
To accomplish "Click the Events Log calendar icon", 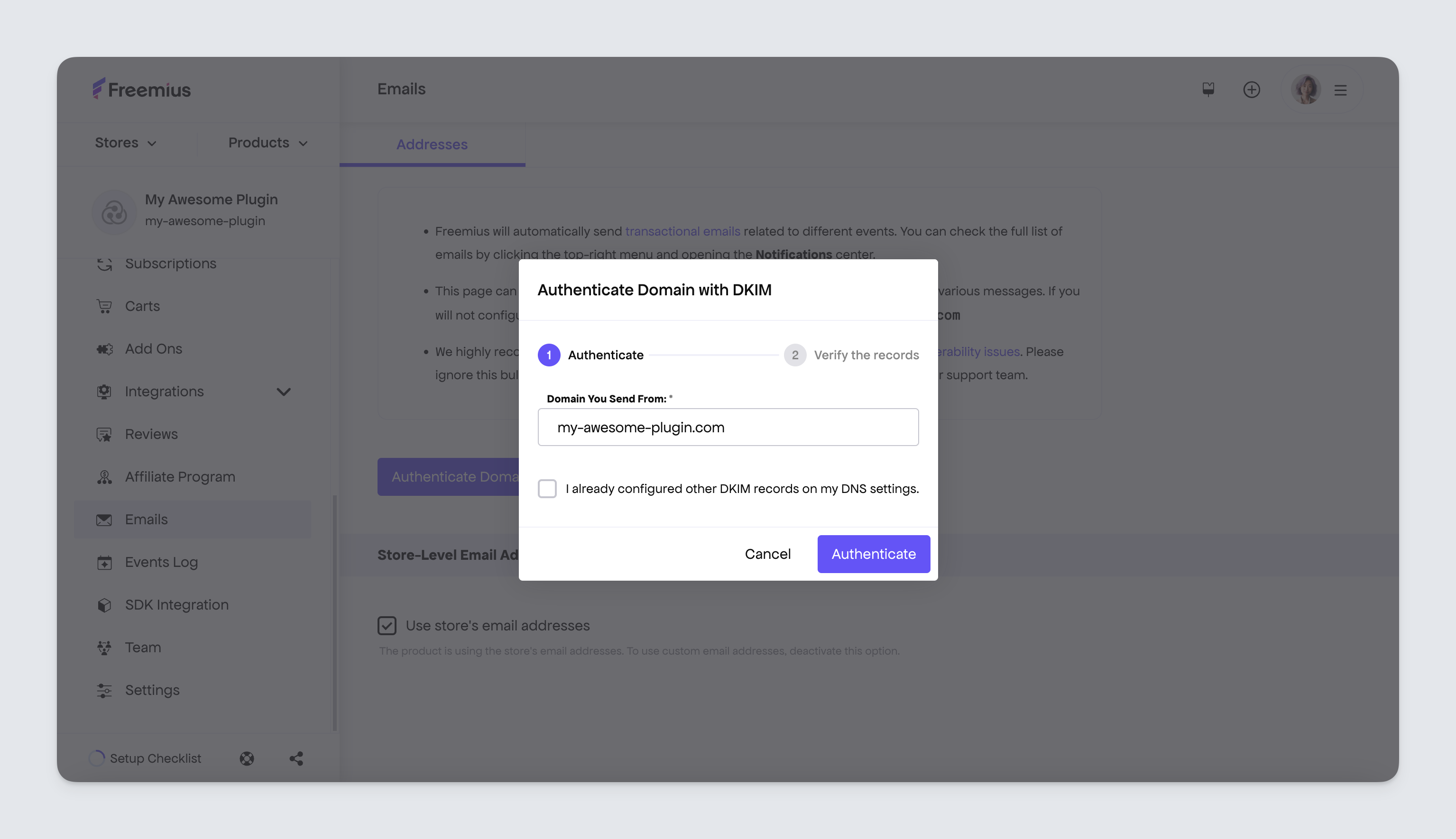I will 104,562.
